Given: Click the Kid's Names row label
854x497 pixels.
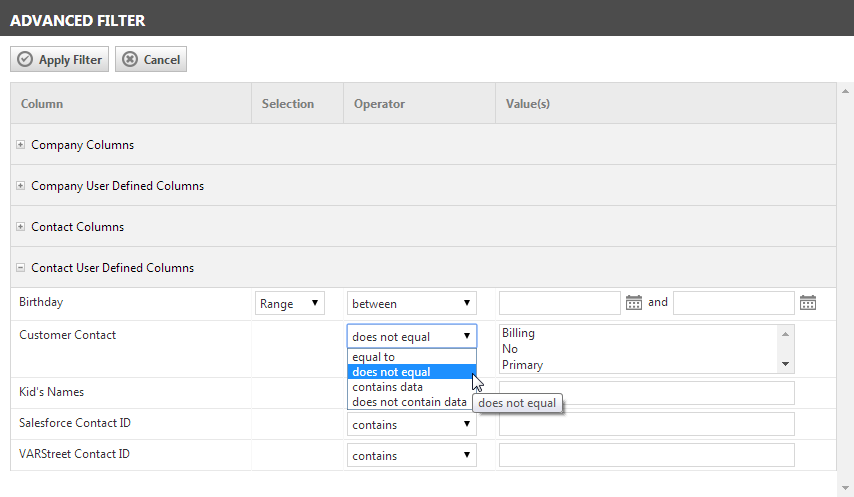Looking at the screenshot, I should click(x=51, y=391).
